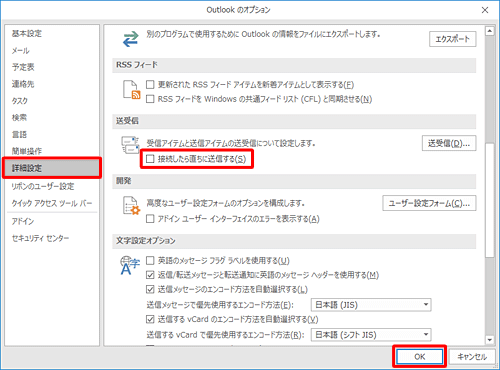Click the developer form gear icon
Screen dimensions: 500x370
coord(131,205)
